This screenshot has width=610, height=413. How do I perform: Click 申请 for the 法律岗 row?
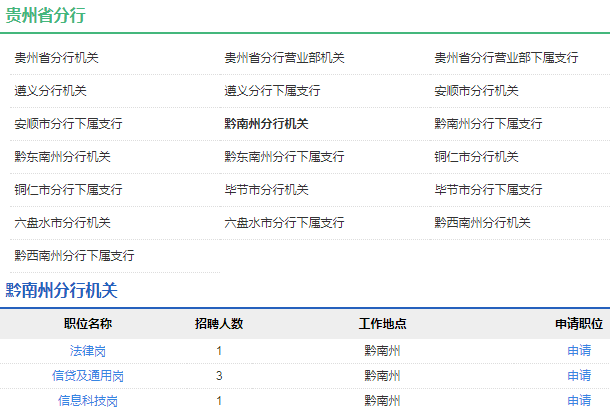pos(578,351)
